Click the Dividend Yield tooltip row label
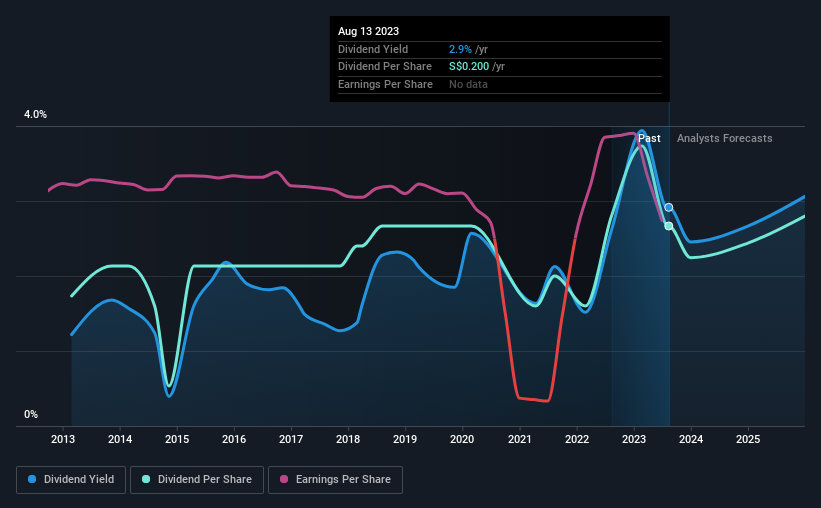Image resolution: width=821 pixels, height=508 pixels. [373, 49]
